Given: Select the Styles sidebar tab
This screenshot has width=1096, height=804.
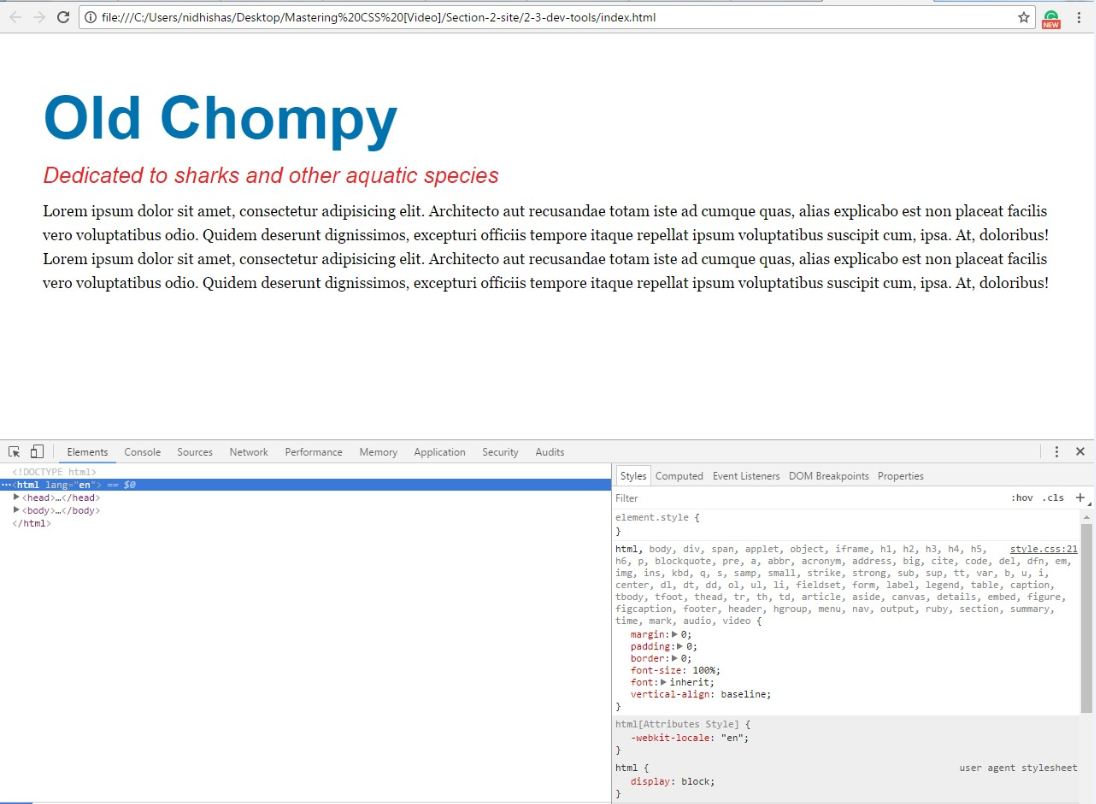Looking at the screenshot, I should 633,476.
